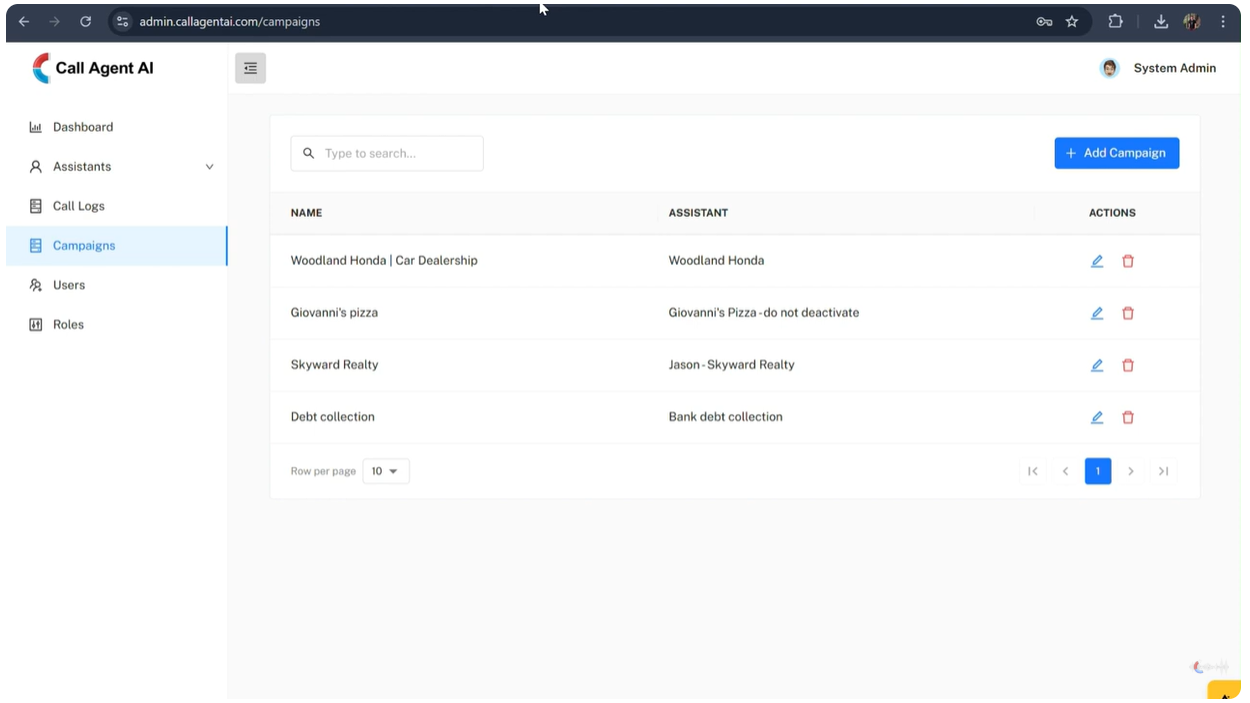The width and height of the screenshot is (1250, 703).
Task: Delete the Giovanni's pizza campaign using trash icon
Action: click(x=1128, y=313)
